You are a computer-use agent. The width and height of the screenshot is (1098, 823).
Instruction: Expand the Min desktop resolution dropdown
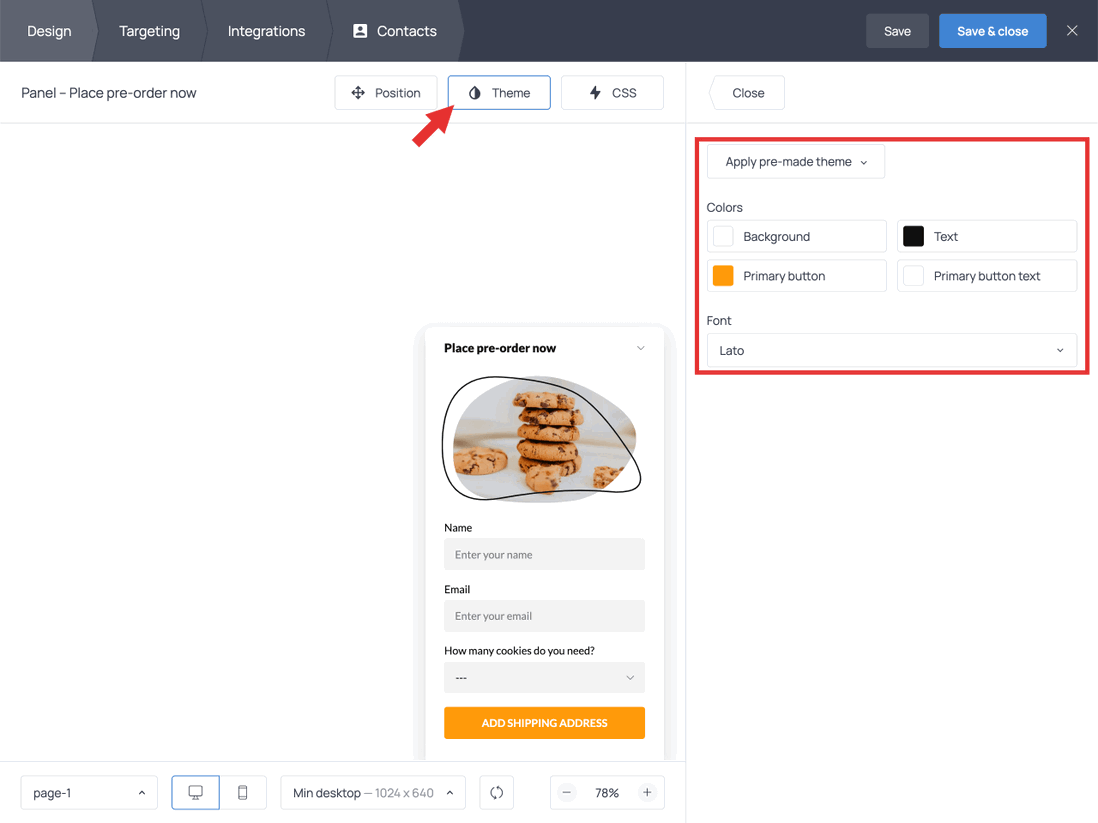coord(372,792)
